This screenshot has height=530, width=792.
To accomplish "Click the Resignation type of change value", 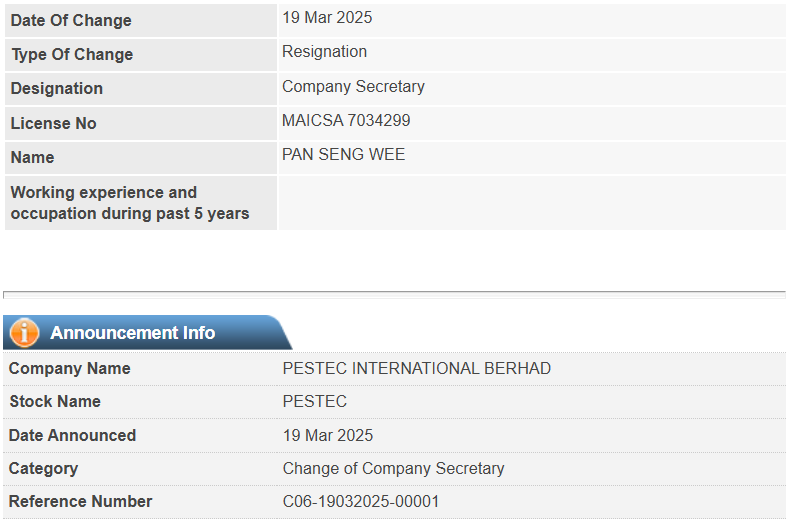I will tap(324, 52).
